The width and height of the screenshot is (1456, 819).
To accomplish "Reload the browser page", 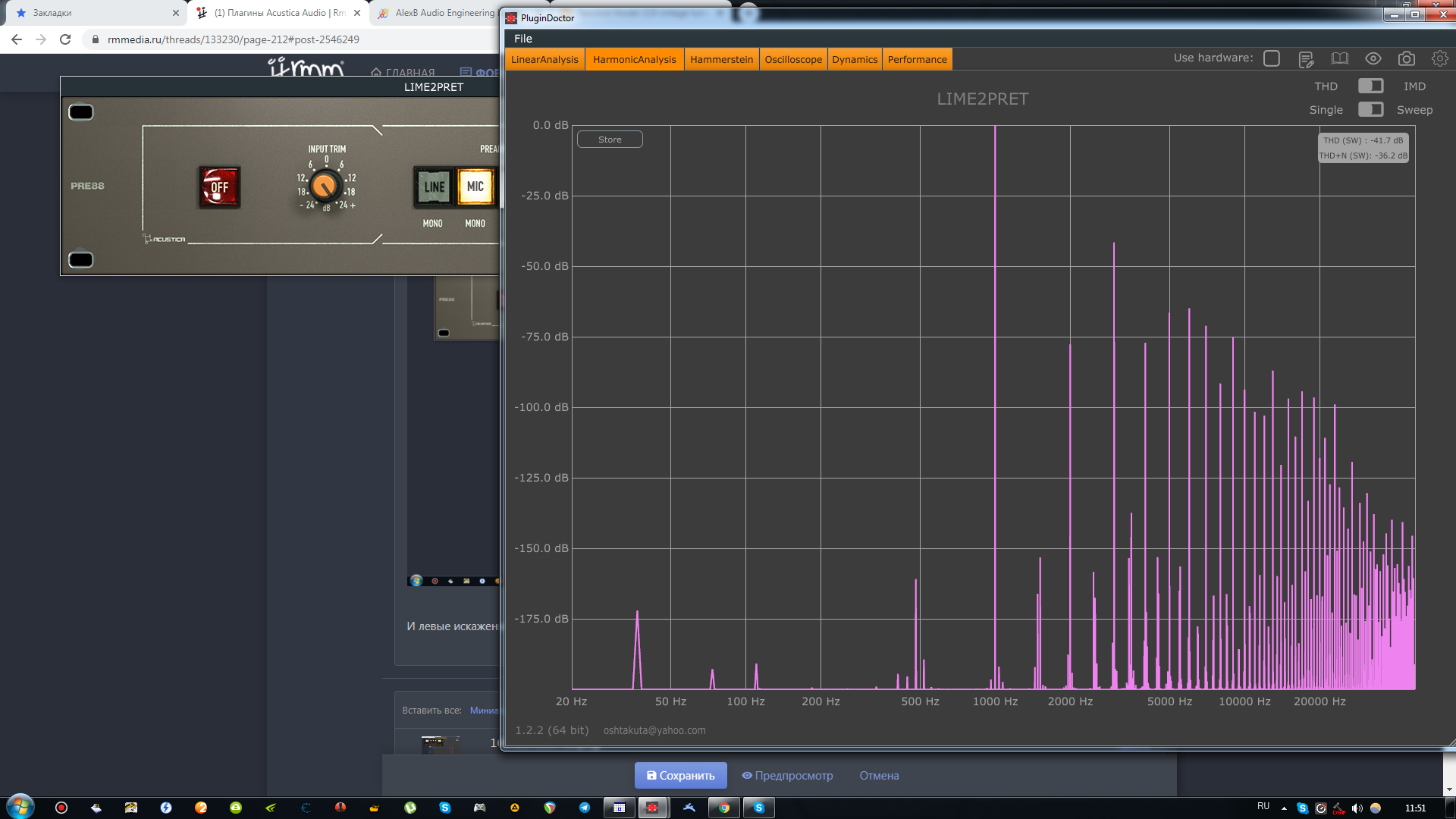I will point(65,39).
